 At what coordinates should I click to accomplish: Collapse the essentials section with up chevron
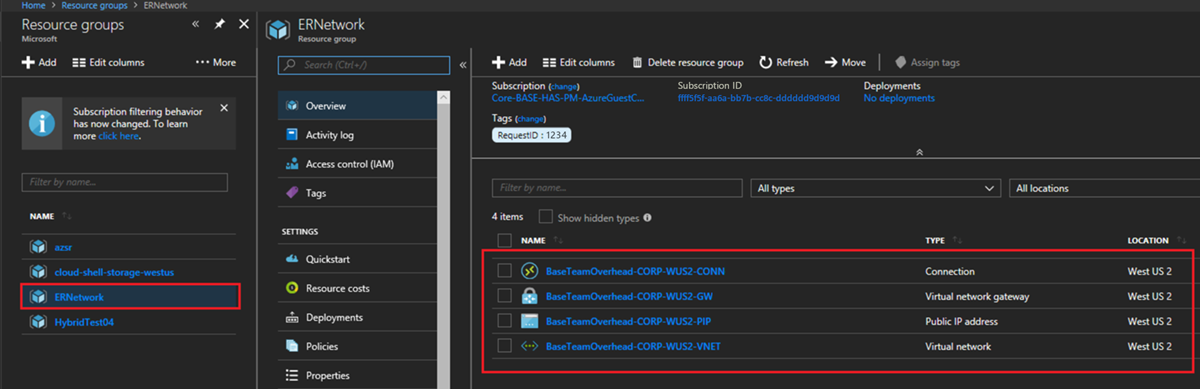pos(919,152)
